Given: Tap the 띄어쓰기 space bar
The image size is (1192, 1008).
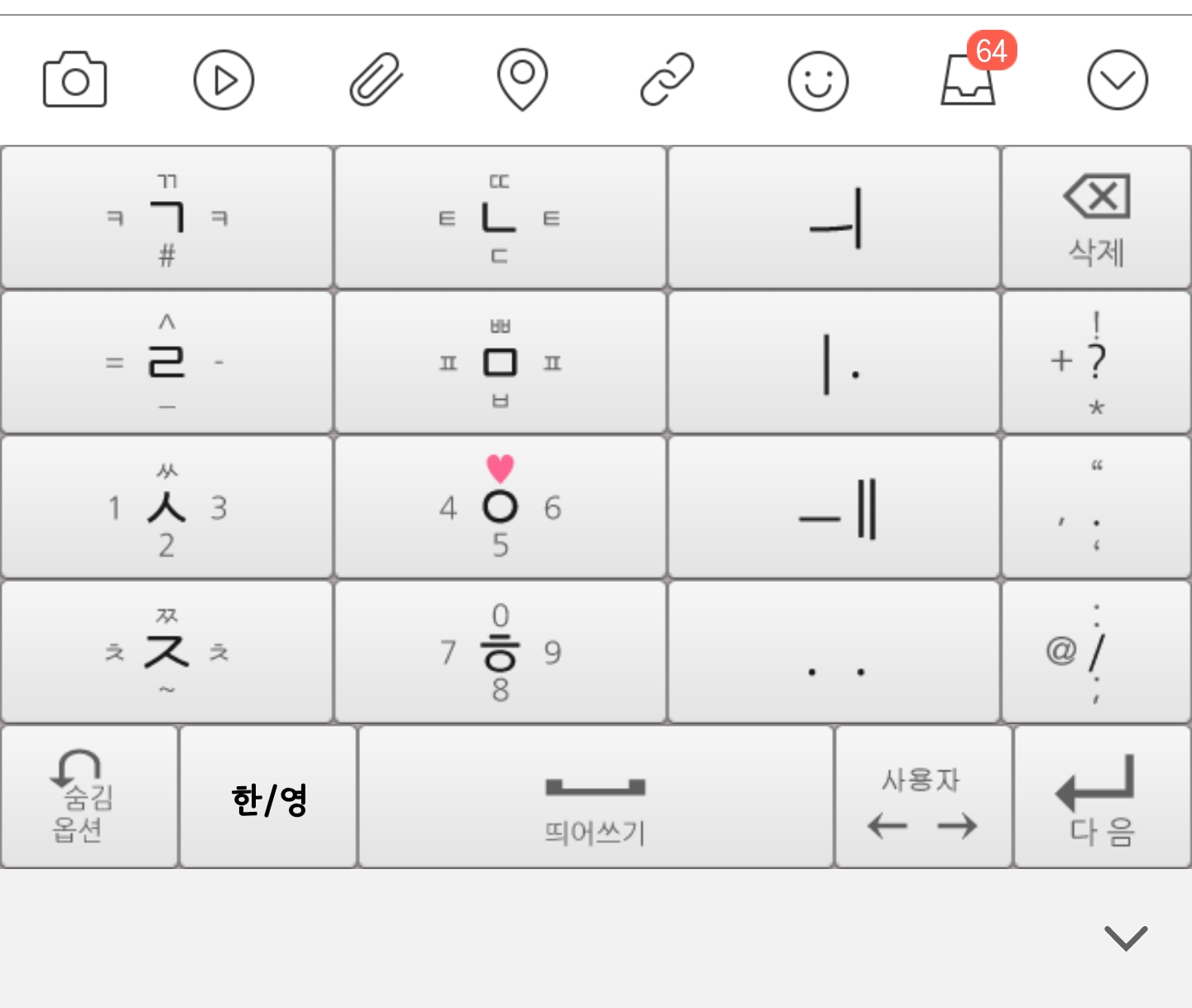Looking at the screenshot, I should 595,797.
